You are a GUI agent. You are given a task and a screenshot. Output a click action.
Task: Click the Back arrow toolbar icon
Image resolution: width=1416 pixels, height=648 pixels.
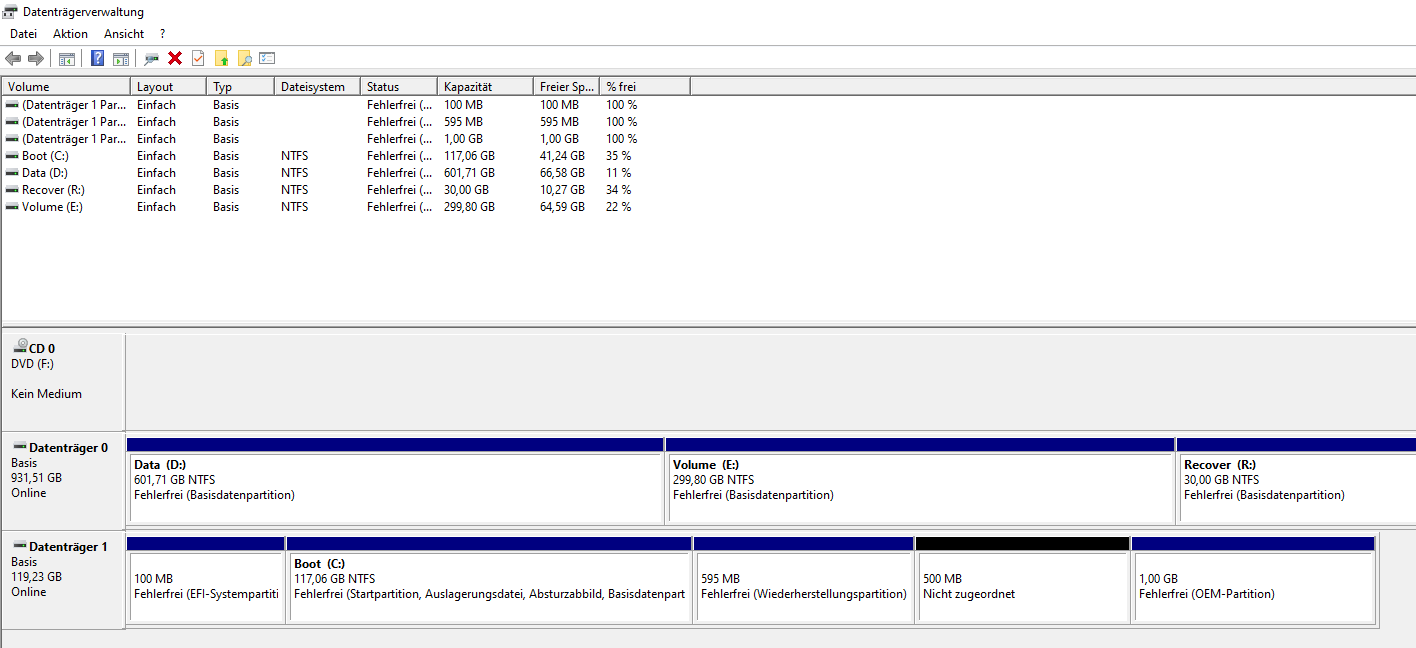(13, 58)
